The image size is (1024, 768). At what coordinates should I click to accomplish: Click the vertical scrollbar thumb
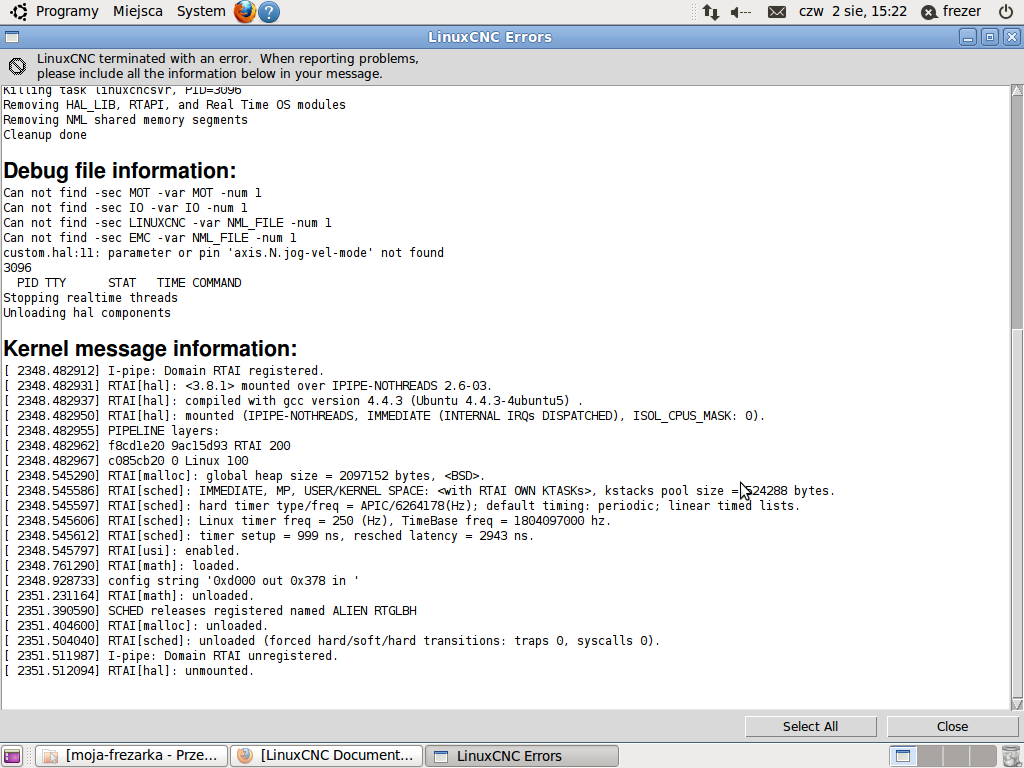[1017, 513]
